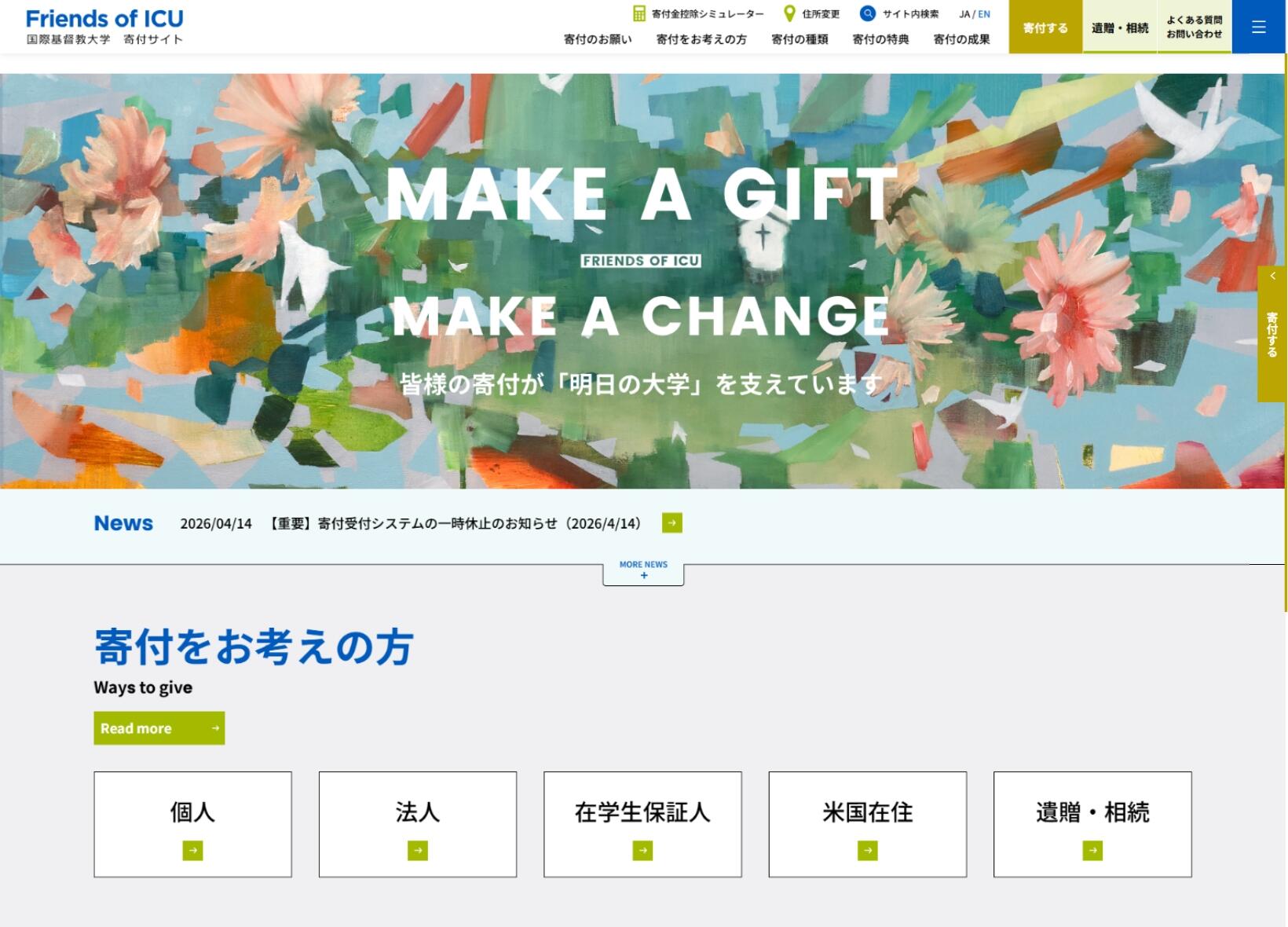Click the Friends of ICU logo
1288x927 pixels.
click(x=104, y=27)
